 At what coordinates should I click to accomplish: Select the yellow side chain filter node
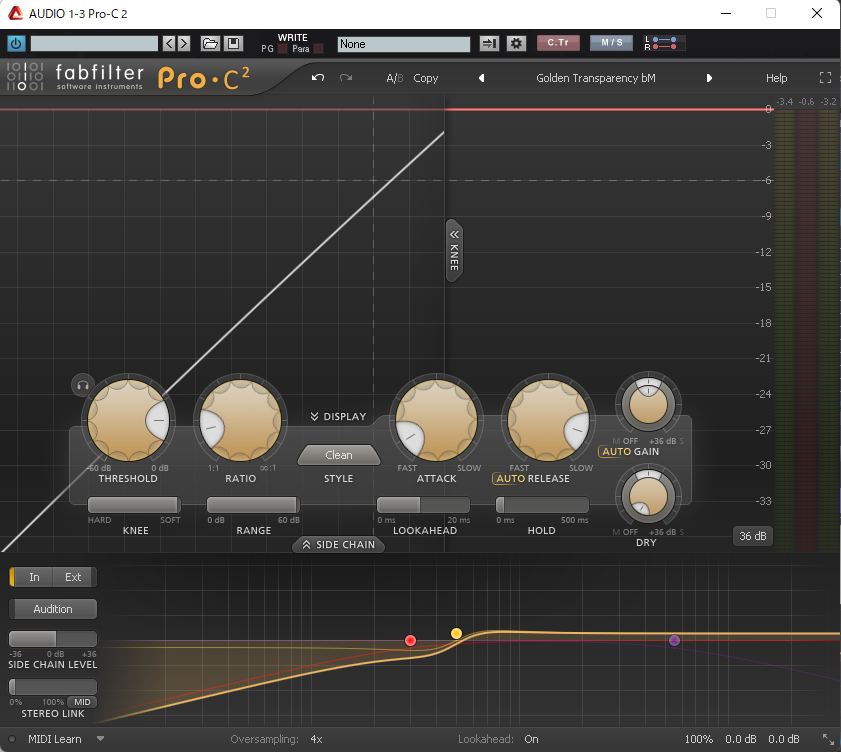point(456,633)
